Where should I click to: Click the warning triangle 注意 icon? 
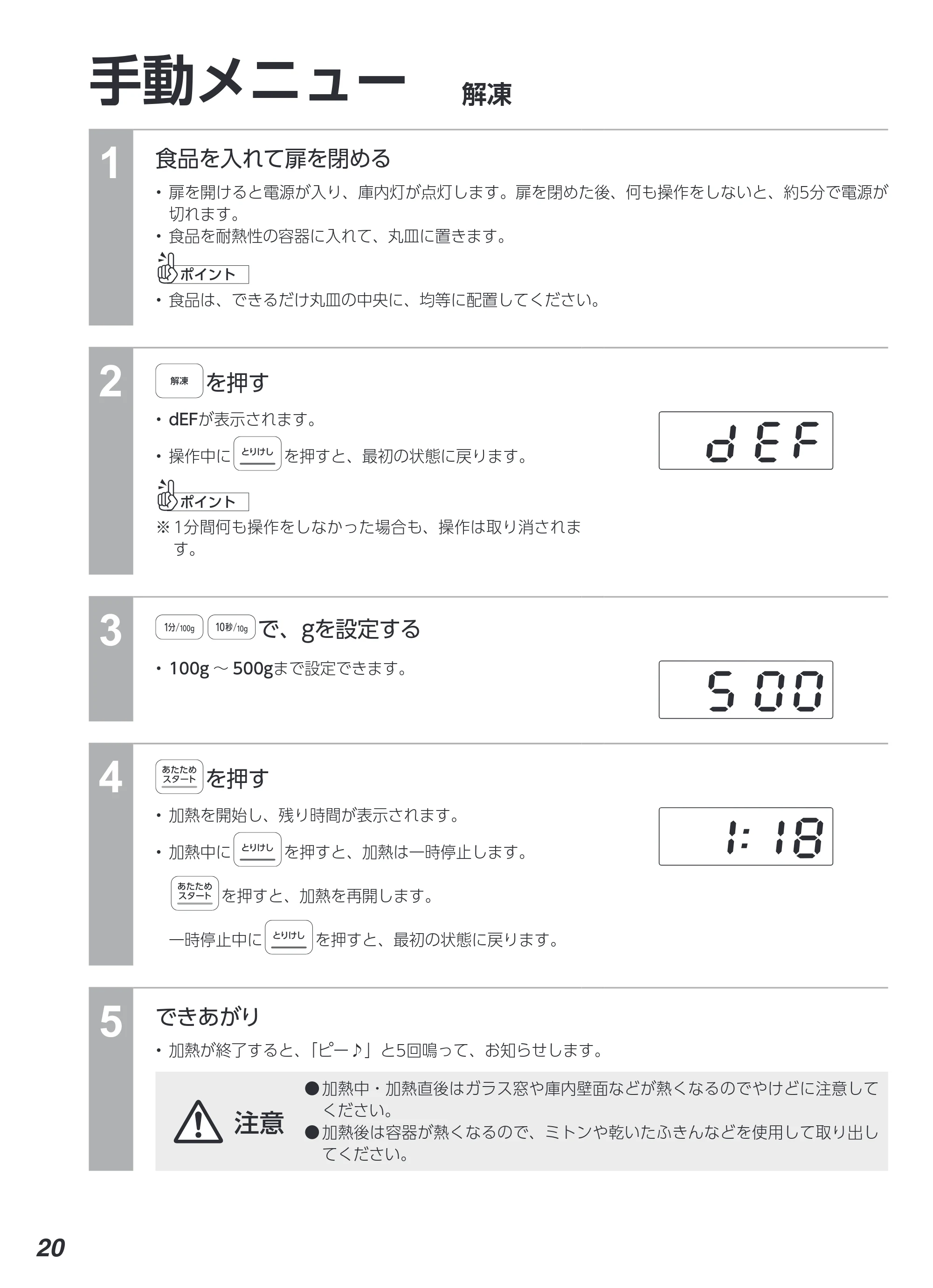(x=198, y=1122)
